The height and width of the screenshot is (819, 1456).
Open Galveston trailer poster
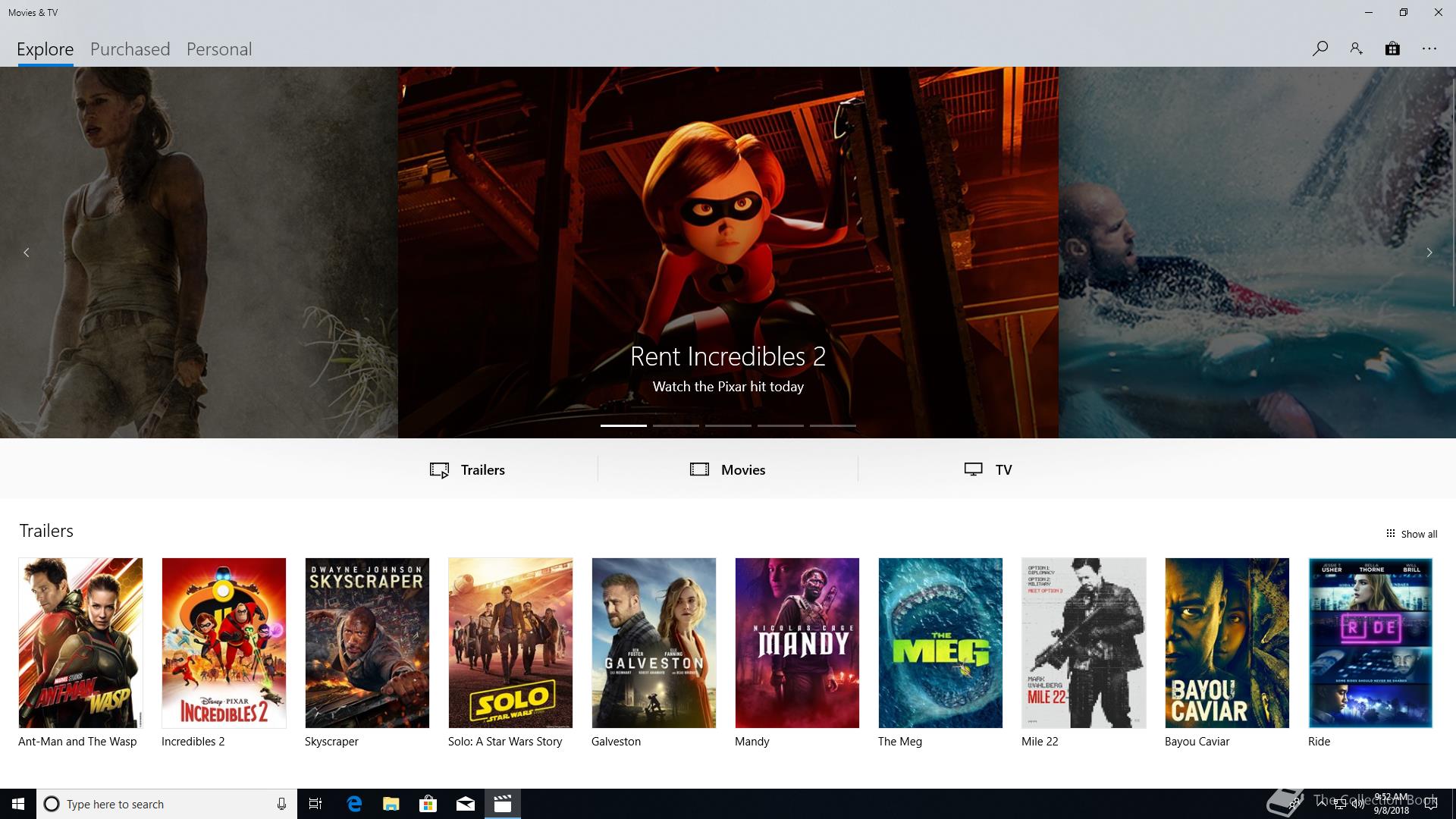click(x=654, y=643)
